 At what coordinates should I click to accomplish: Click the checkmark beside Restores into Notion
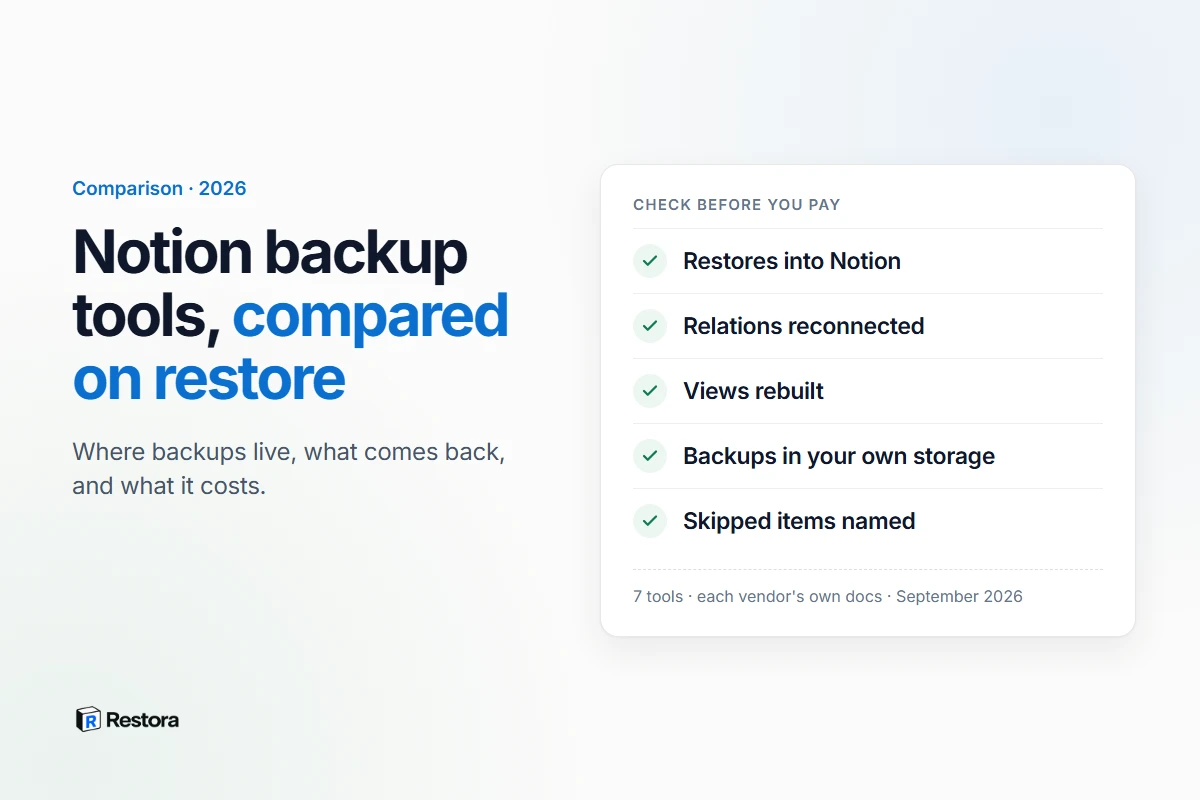[650, 261]
